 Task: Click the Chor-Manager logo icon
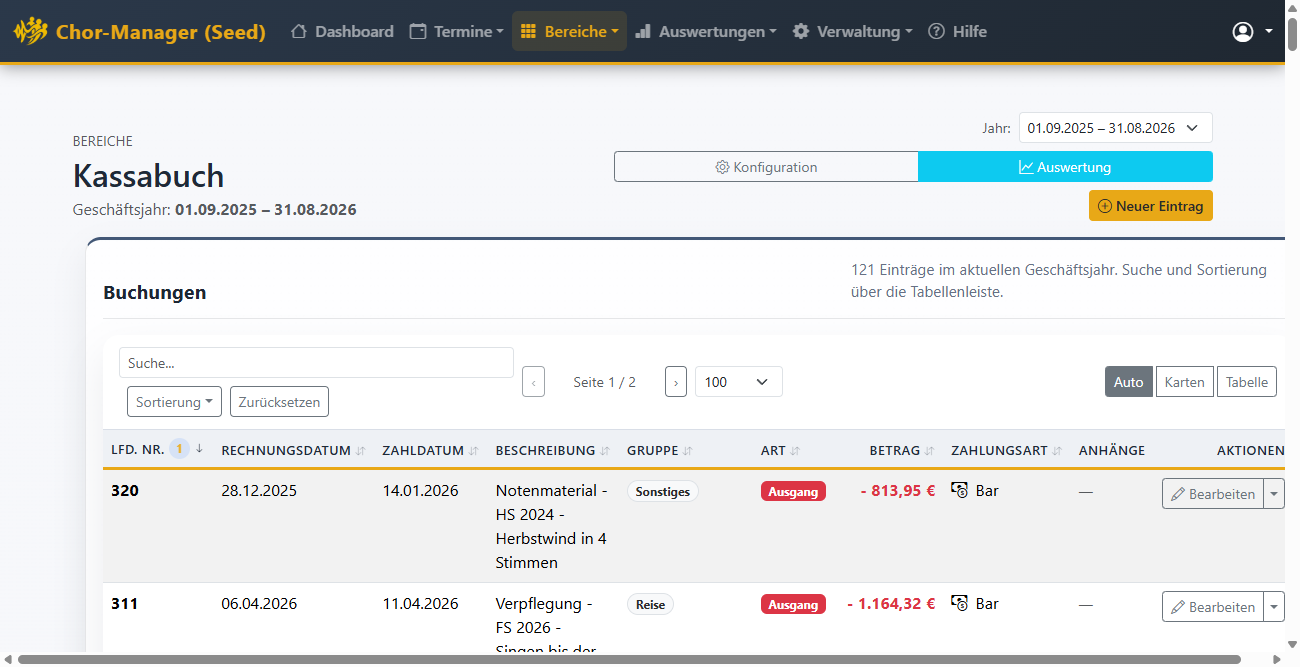pyautogui.click(x=31, y=31)
